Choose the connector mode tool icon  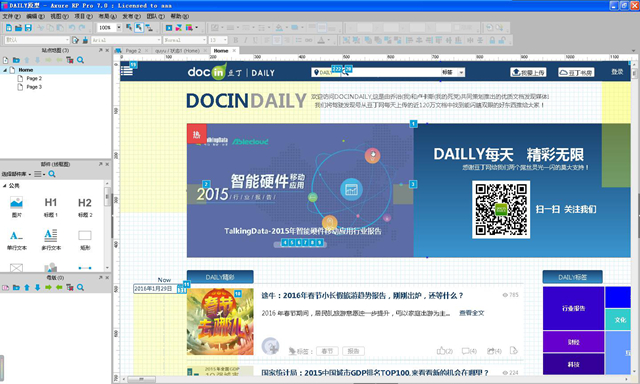click(149, 27)
